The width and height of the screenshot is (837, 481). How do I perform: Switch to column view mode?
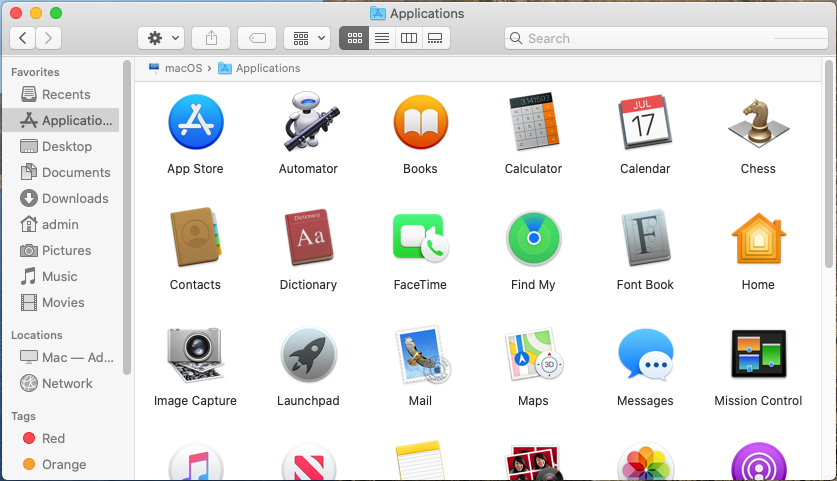pos(408,38)
